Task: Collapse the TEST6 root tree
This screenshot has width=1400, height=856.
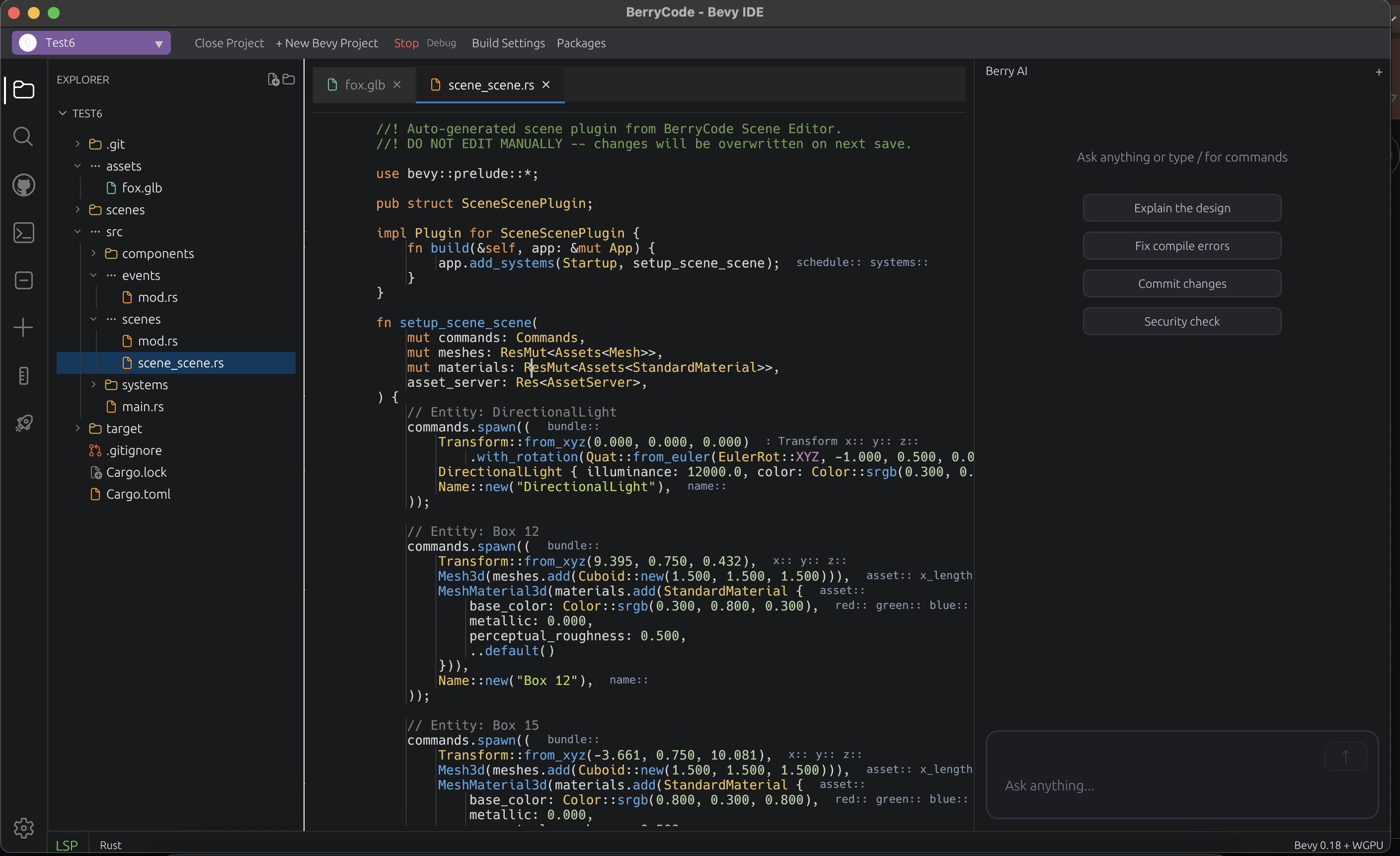Action: [62, 113]
